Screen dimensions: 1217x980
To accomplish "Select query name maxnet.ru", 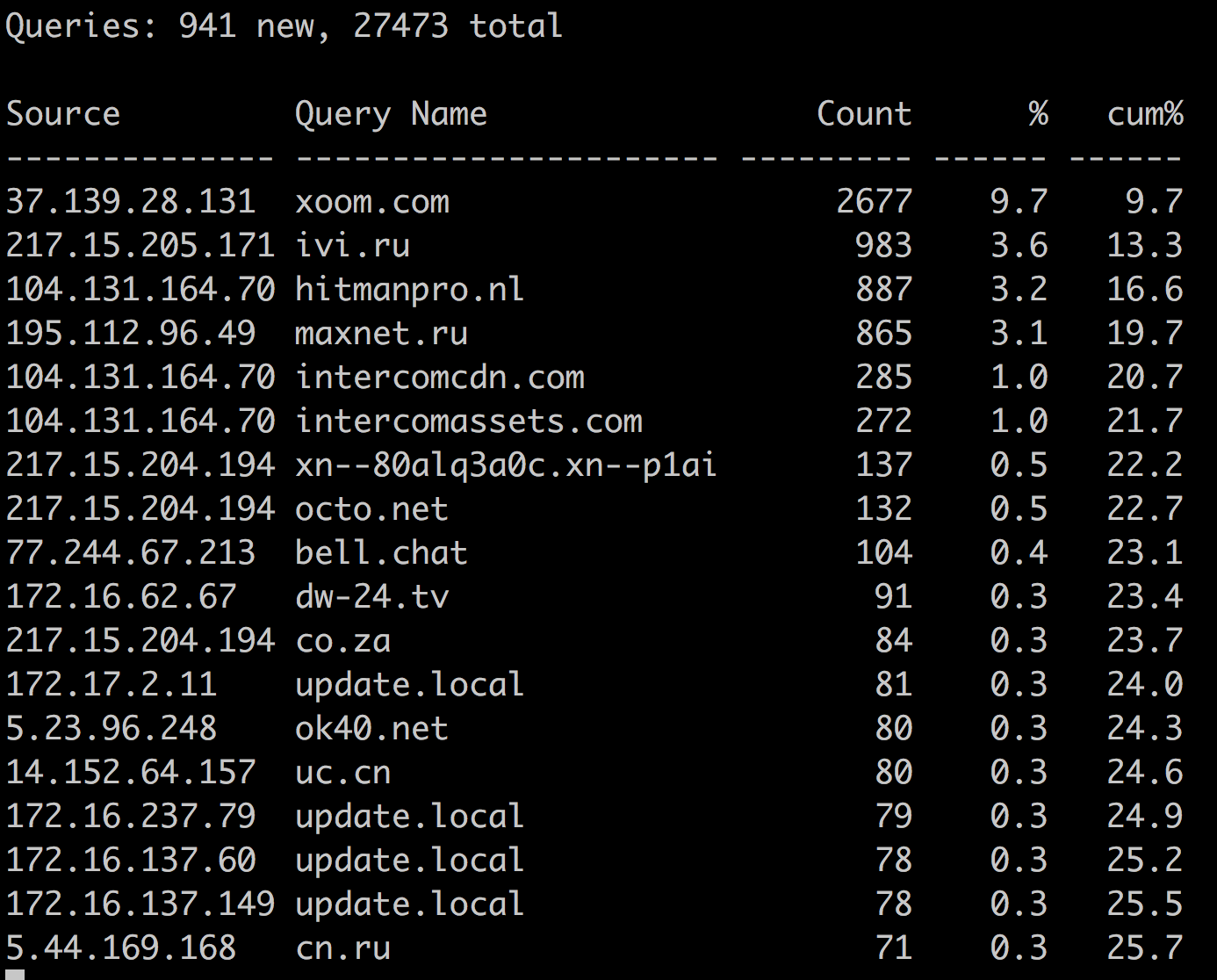I will [x=381, y=334].
